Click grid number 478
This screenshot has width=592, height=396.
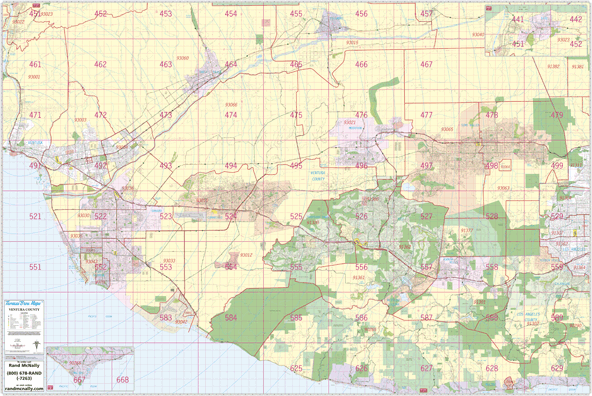pos(492,115)
